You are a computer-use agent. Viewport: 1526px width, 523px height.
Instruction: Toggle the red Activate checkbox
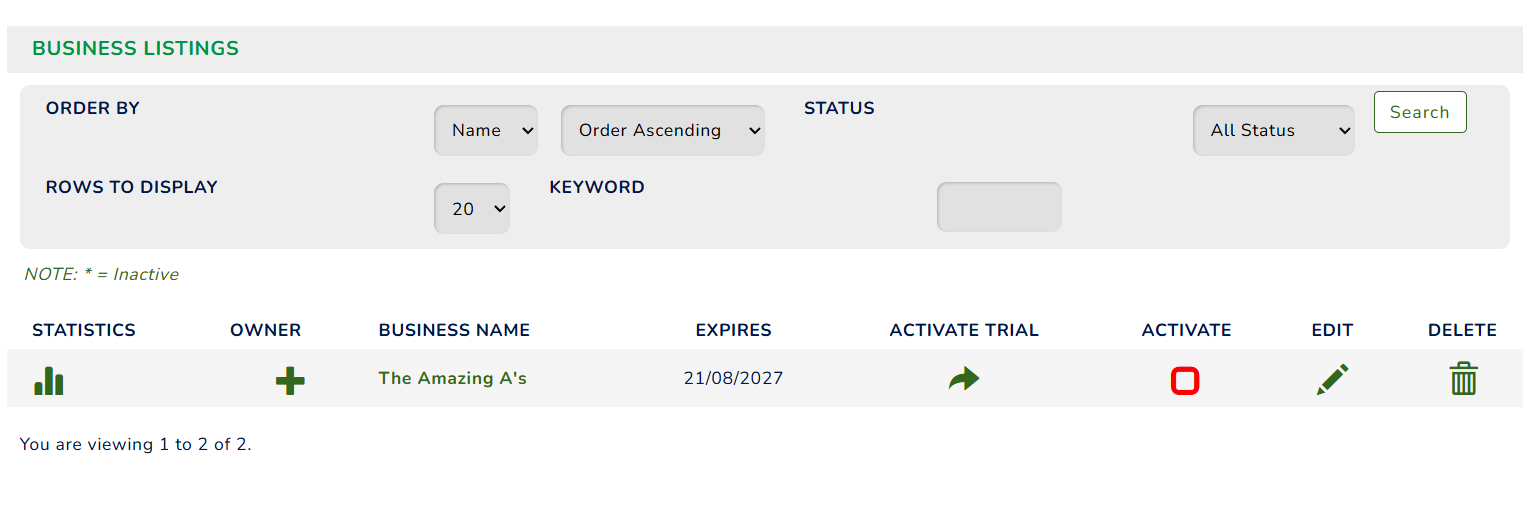[1185, 381]
